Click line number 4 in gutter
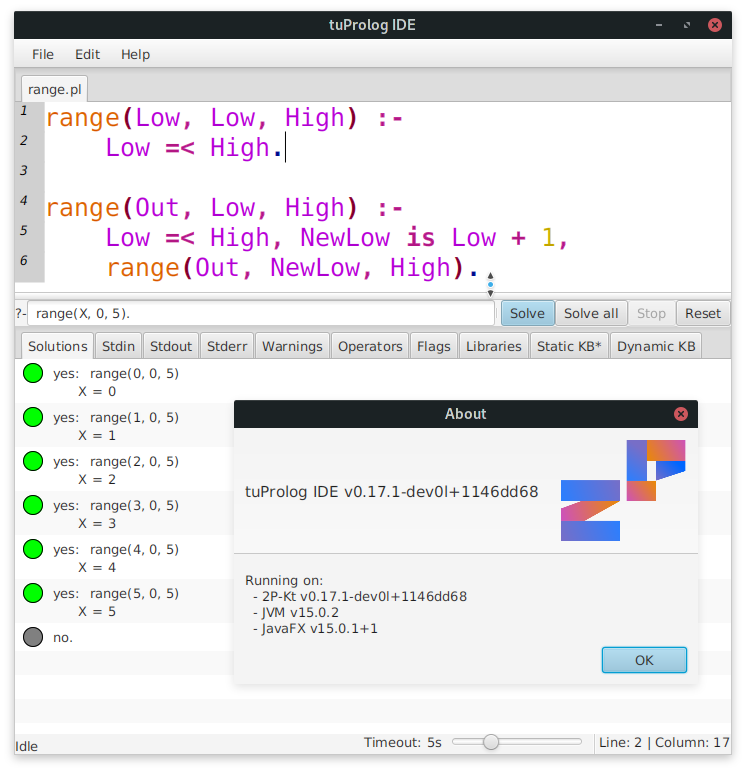The height and width of the screenshot is (772, 746). pyautogui.click(x=24, y=200)
